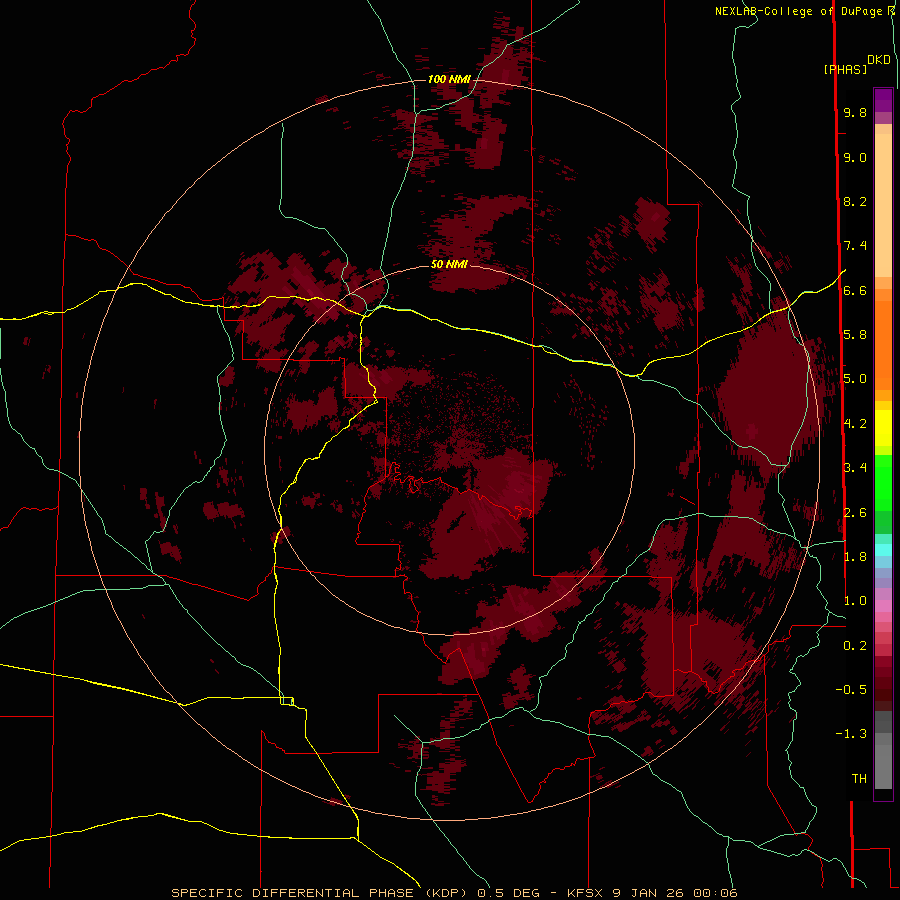Click the 5.0 value on the scale
Viewport: 900px width, 900px height.
point(855,379)
